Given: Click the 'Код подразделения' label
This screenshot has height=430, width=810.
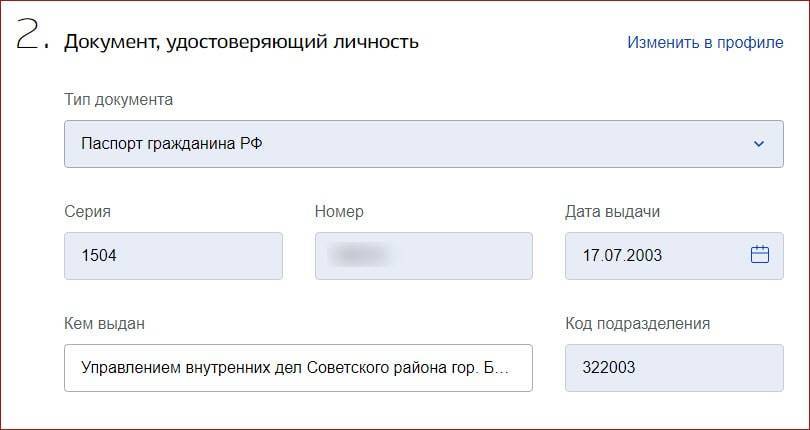Looking at the screenshot, I should (x=637, y=323).
